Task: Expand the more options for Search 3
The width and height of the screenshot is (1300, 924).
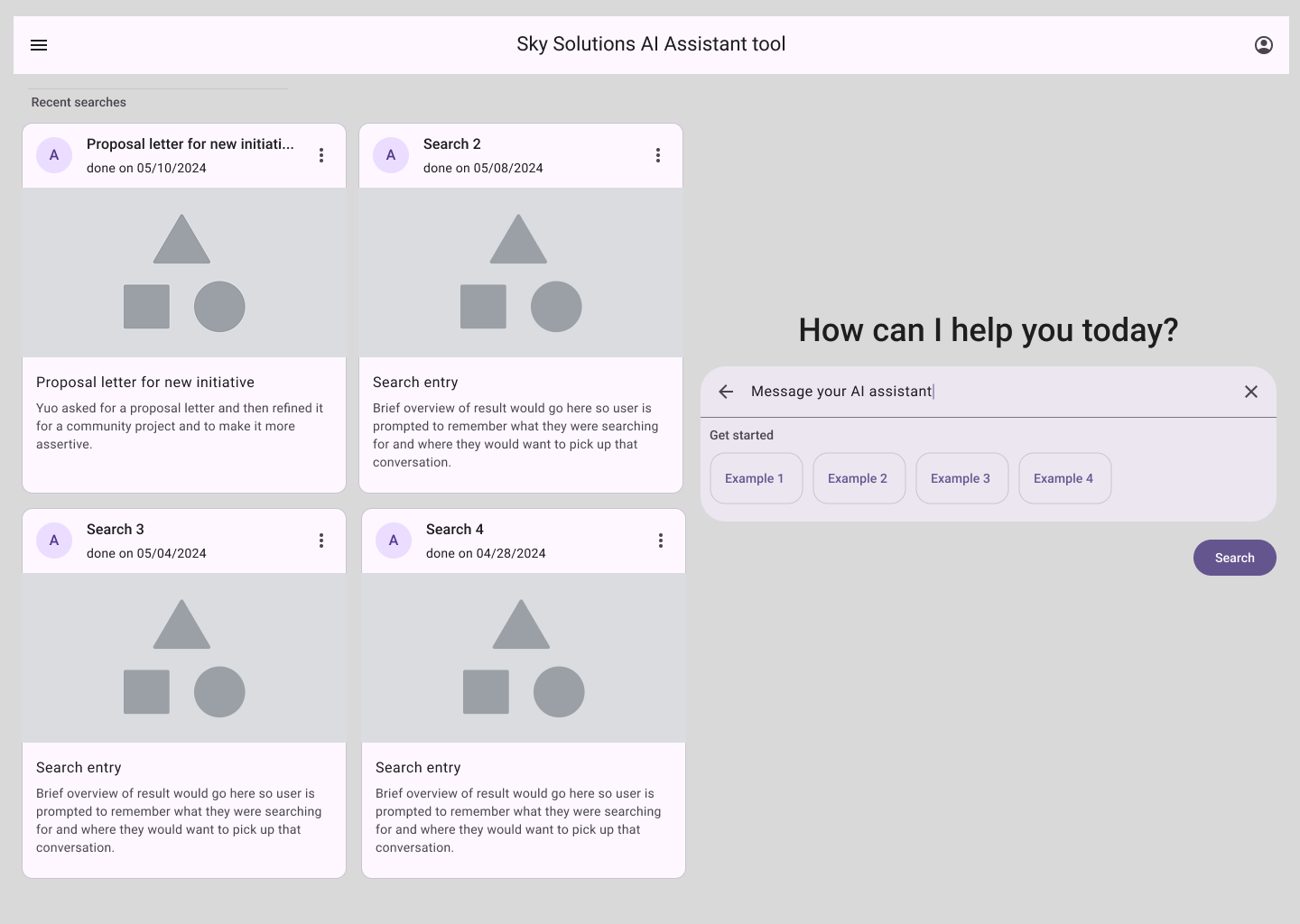Action: 321,541
